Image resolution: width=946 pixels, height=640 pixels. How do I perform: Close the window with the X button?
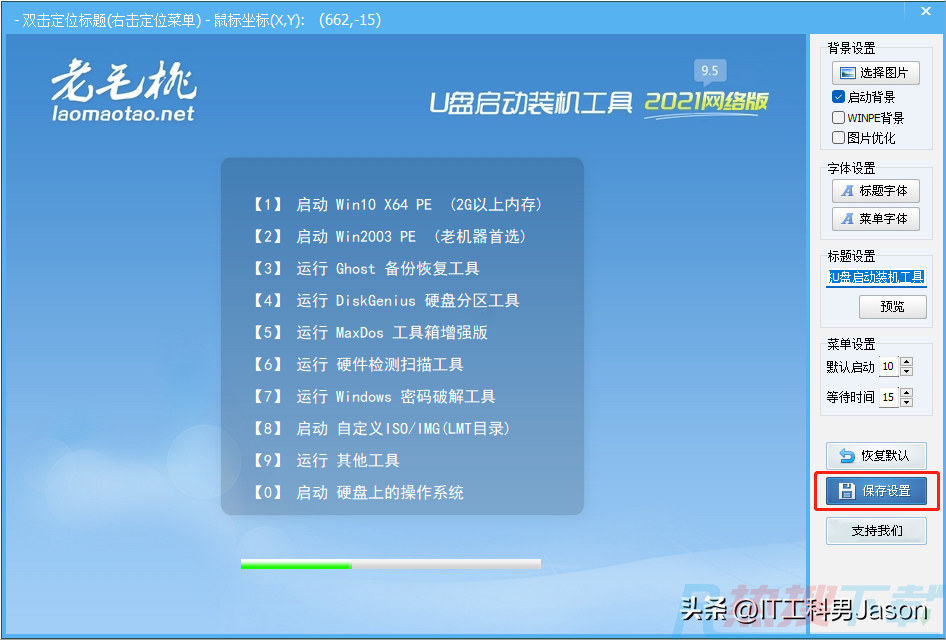pyautogui.click(x=926, y=11)
